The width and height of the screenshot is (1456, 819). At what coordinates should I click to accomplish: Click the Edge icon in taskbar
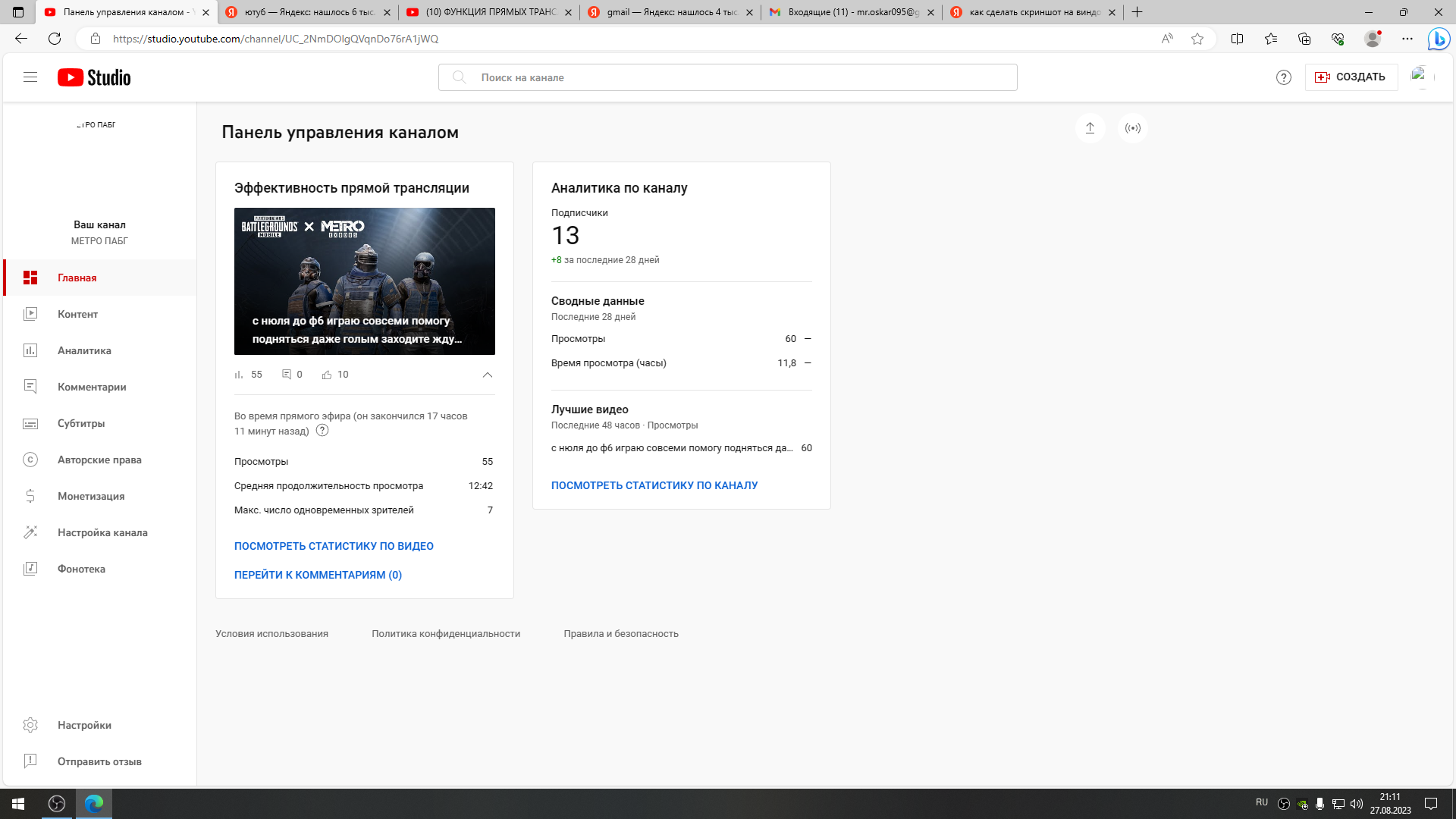coord(94,804)
